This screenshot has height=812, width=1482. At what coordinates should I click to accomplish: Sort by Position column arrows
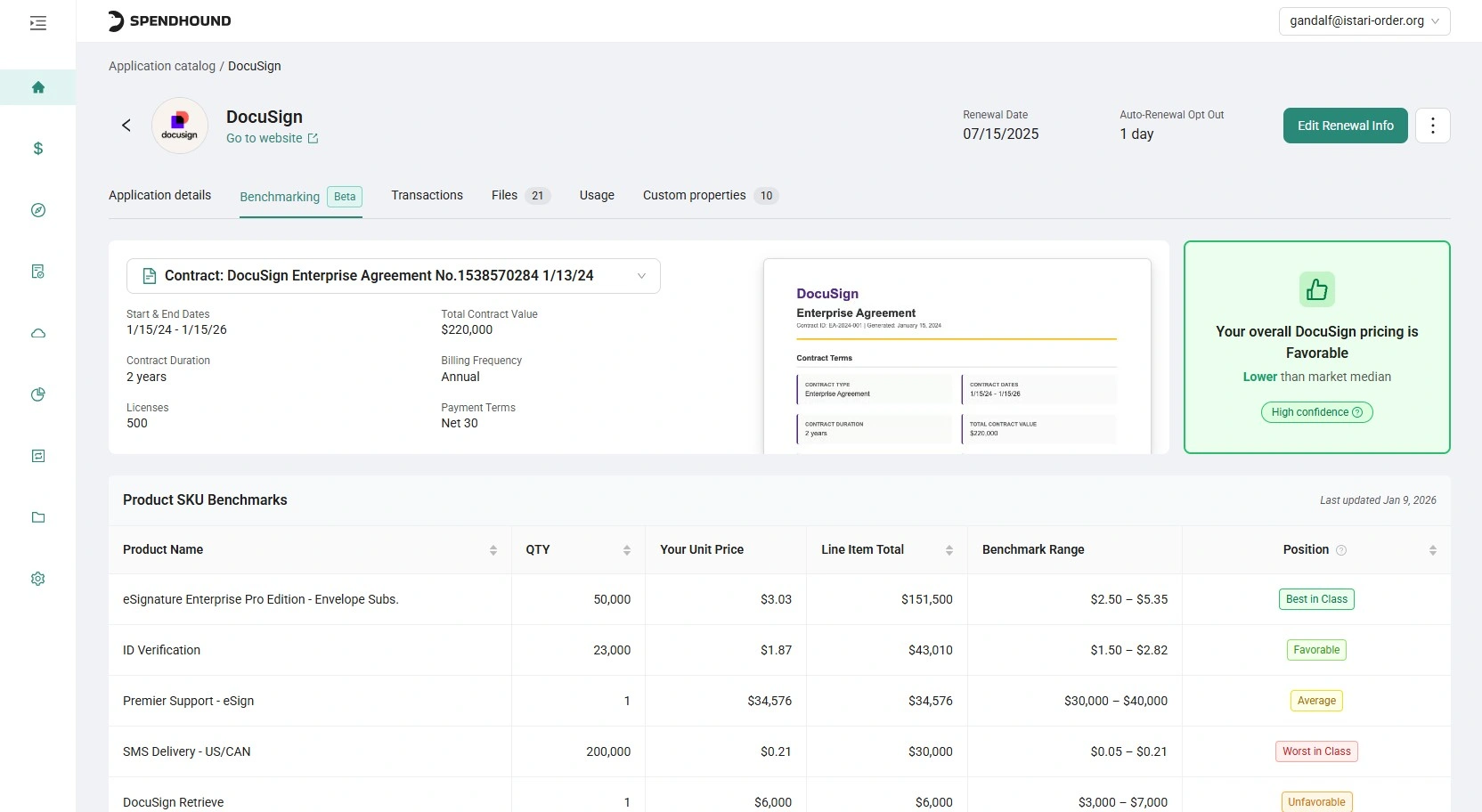(x=1432, y=550)
